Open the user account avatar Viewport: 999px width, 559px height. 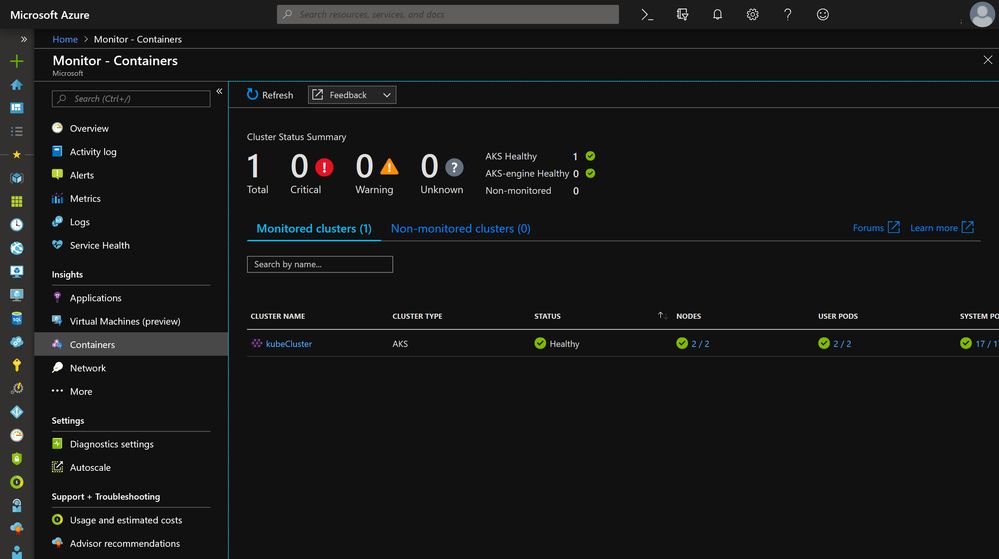(x=982, y=15)
